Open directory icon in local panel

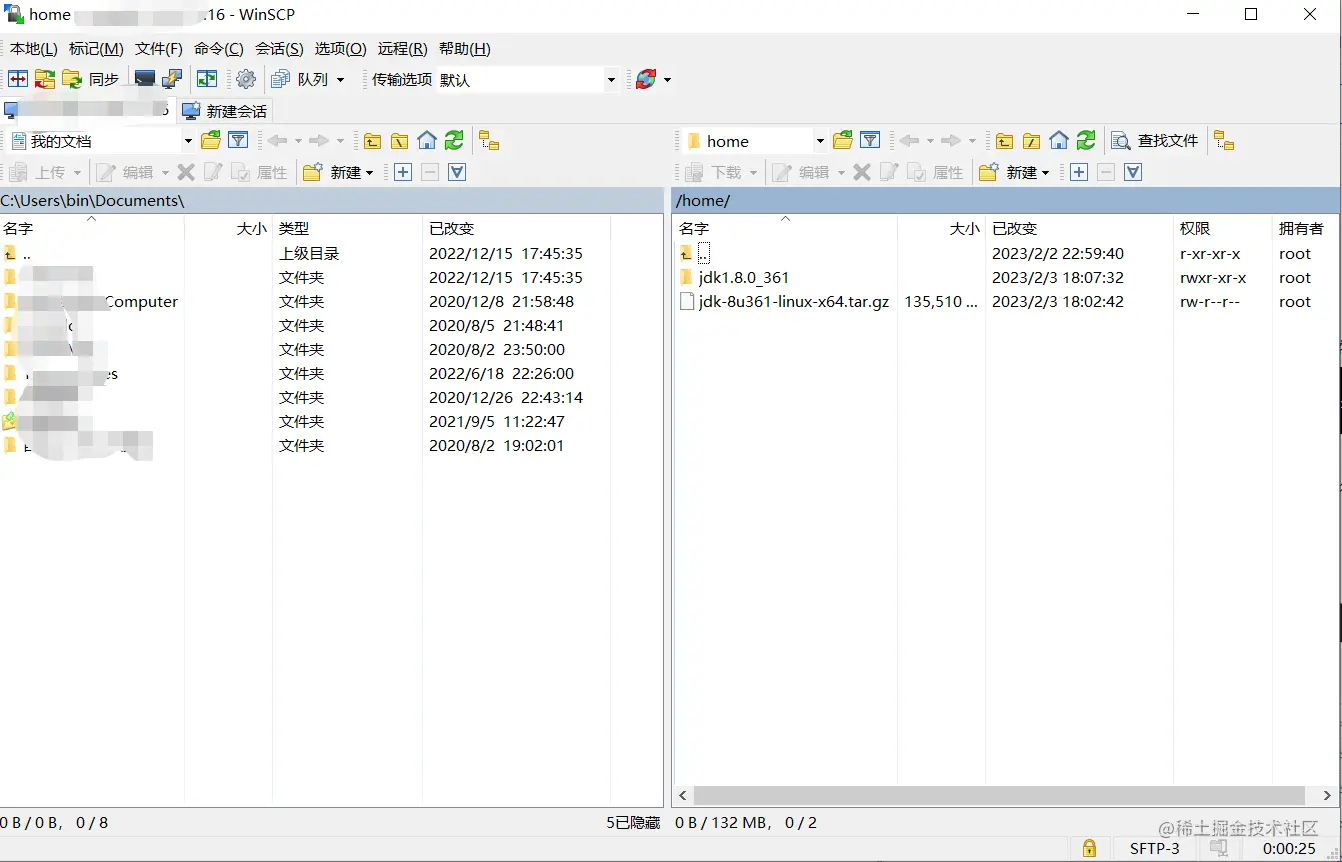[210, 141]
